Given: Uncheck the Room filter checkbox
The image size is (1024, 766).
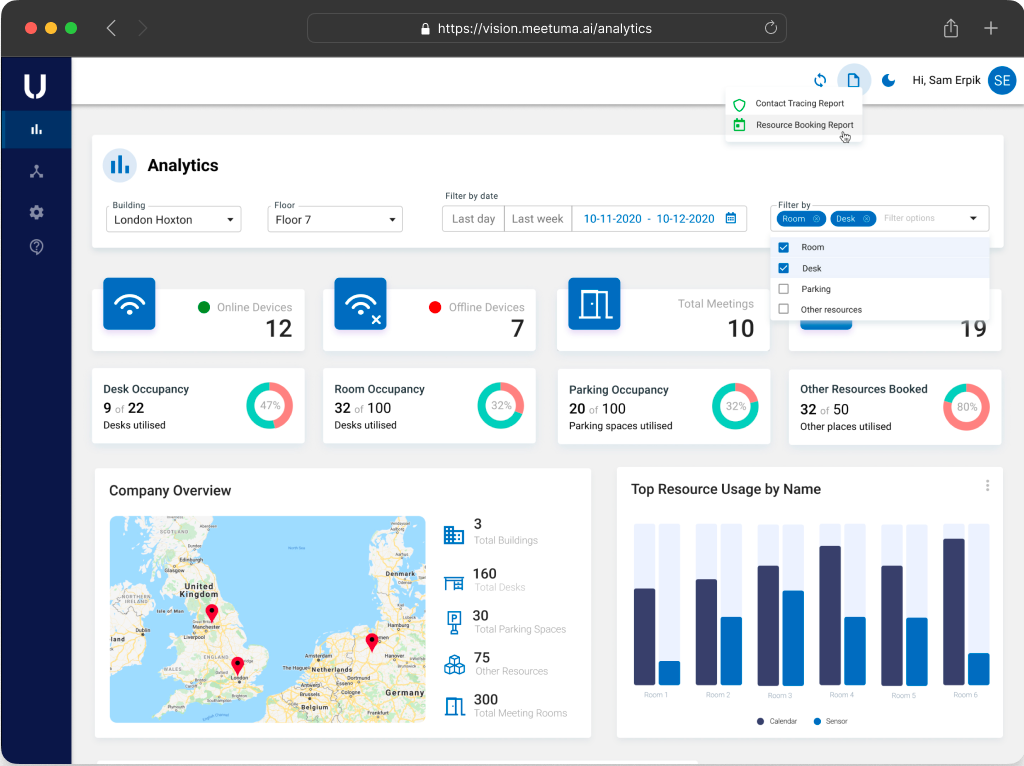Looking at the screenshot, I should click(784, 247).
